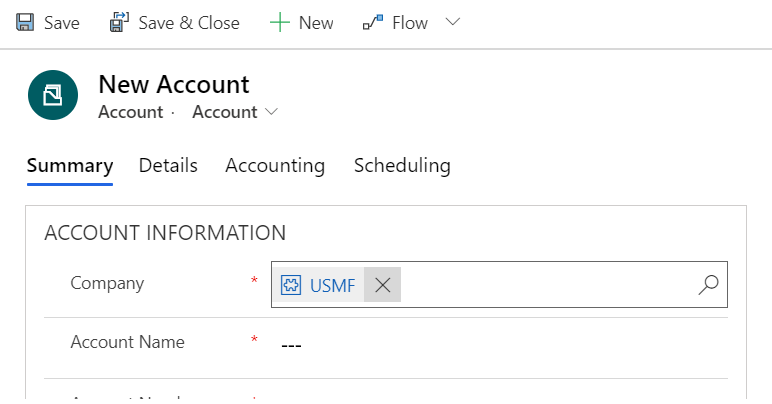Screen dimensions: 772x404
Task: Click the puzzle icon beside USMF
Action: pos(291,284)
